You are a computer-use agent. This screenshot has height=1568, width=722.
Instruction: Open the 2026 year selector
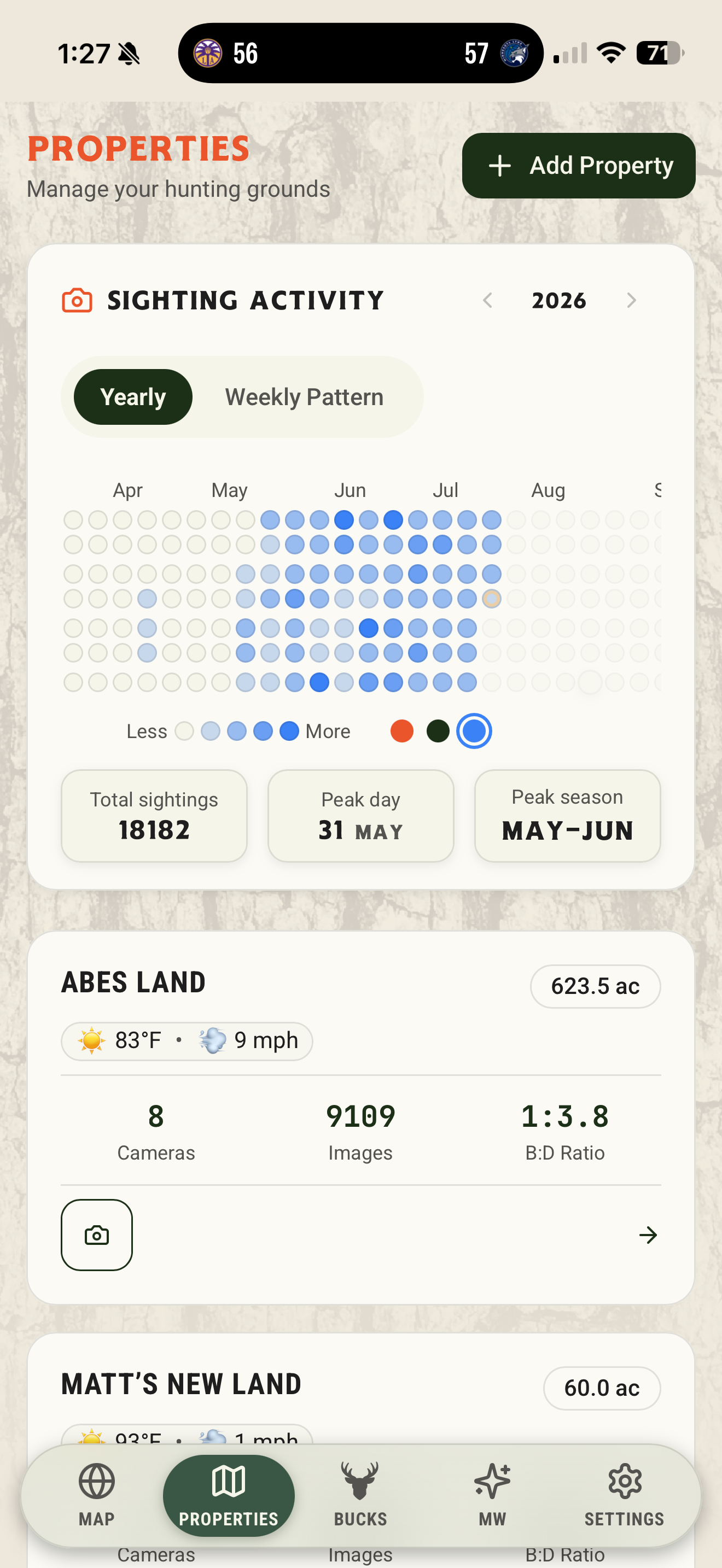(x=559, y=300)
